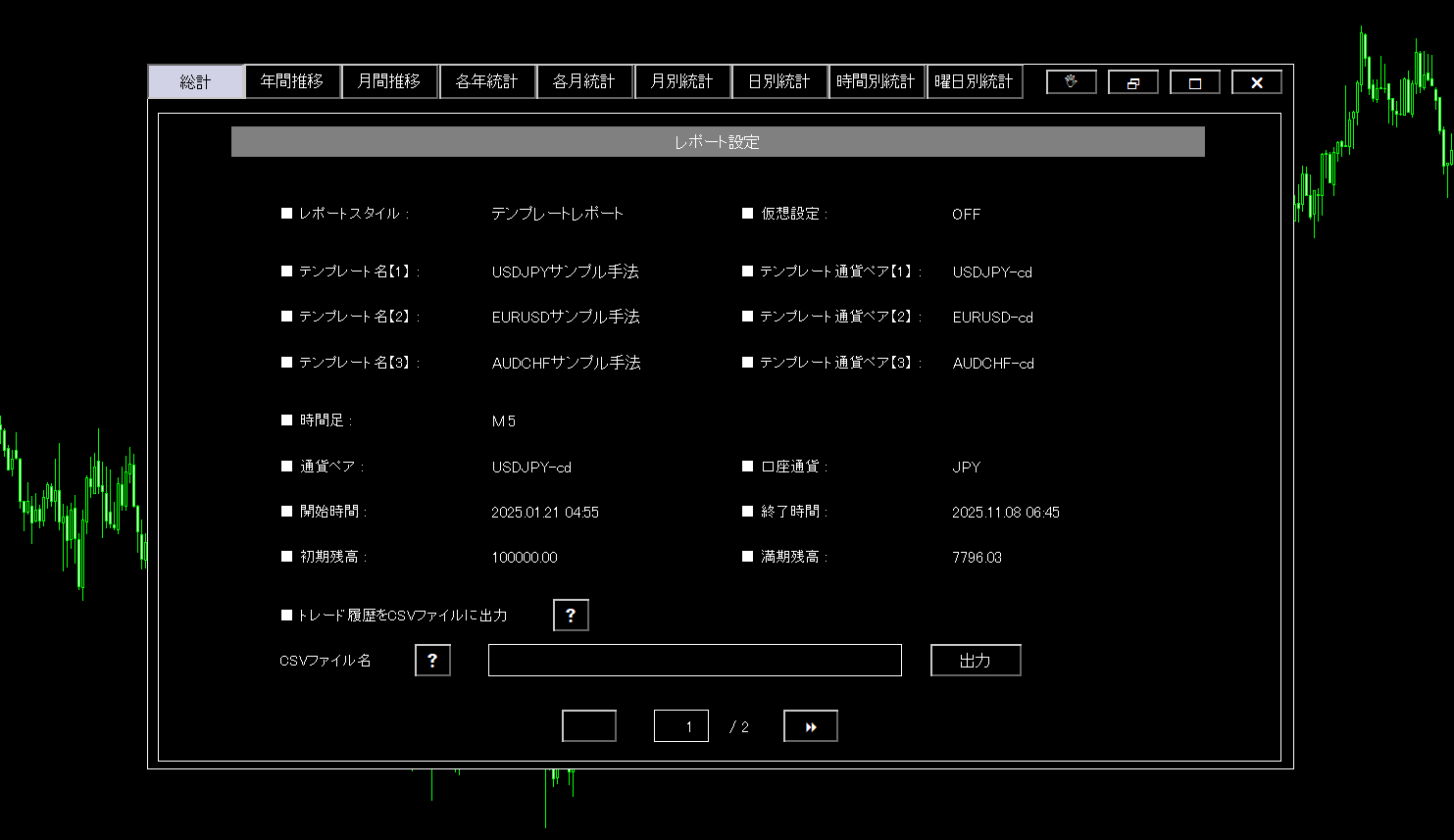Open help for the CSV trade history export
The width and height of the screenshot is (1454, 840).
[571, 615]
